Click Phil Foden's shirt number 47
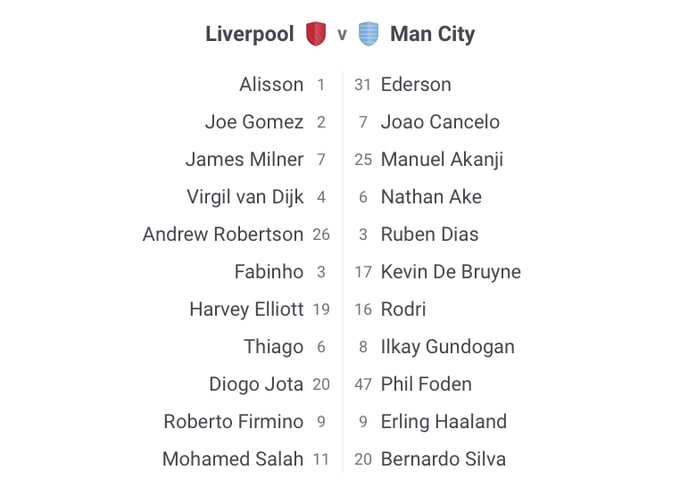680x487 pixels. pyautogui.click(x=363, y=384)
